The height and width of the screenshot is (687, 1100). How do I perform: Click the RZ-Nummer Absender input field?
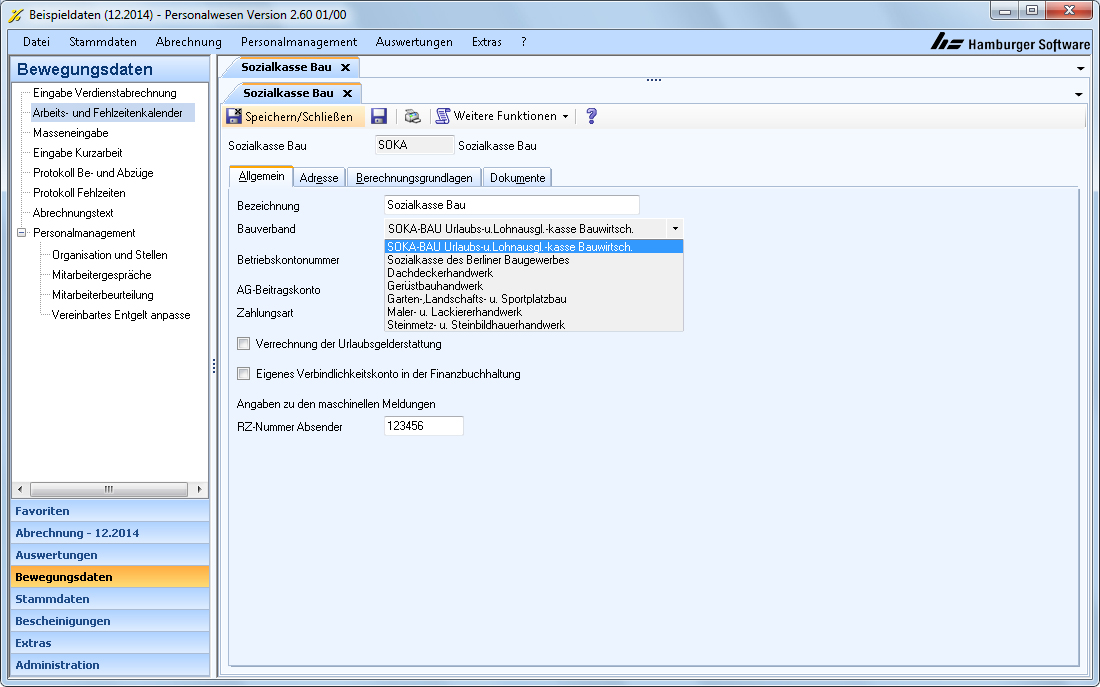point(424,426)
